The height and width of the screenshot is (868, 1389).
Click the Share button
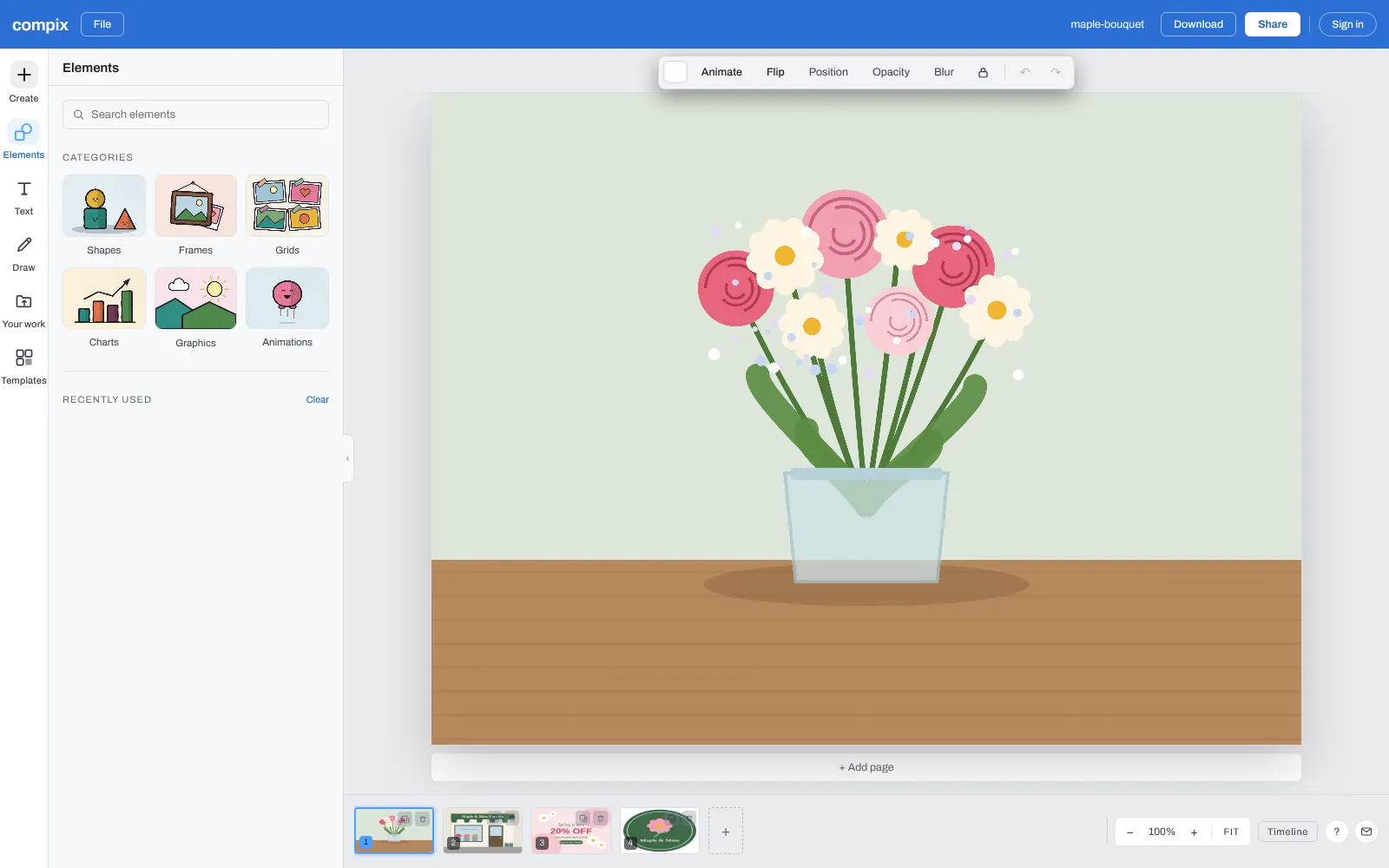click(x=1273, y=24)
